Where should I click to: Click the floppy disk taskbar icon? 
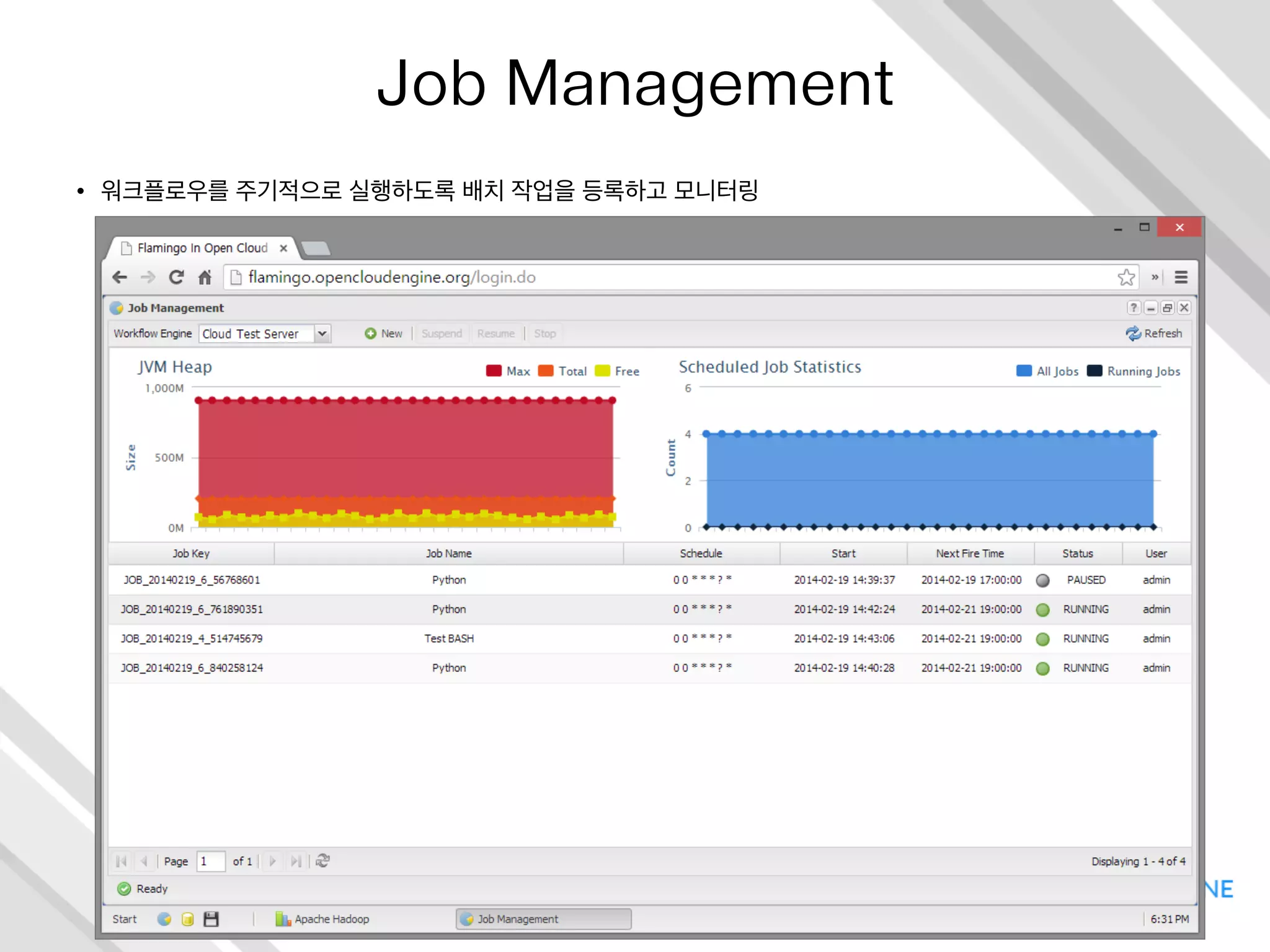click(x=211, y=919)
